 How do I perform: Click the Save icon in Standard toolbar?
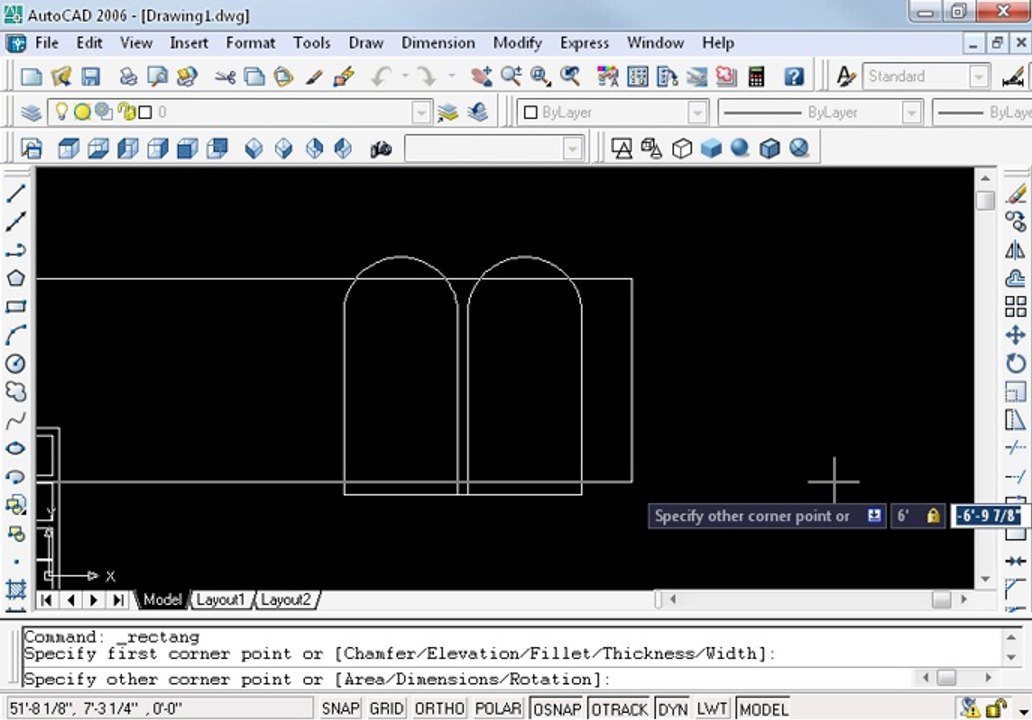[90, 76]
